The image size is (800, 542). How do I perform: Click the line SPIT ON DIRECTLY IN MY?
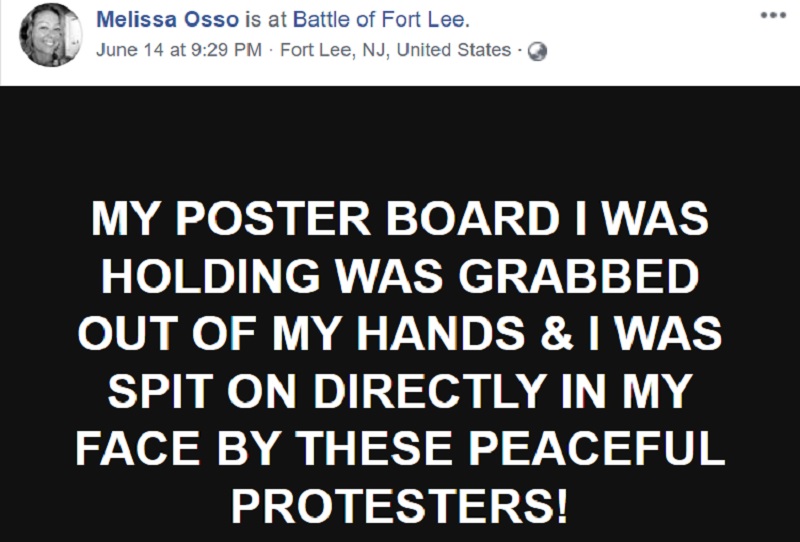[x=400, y=391]
